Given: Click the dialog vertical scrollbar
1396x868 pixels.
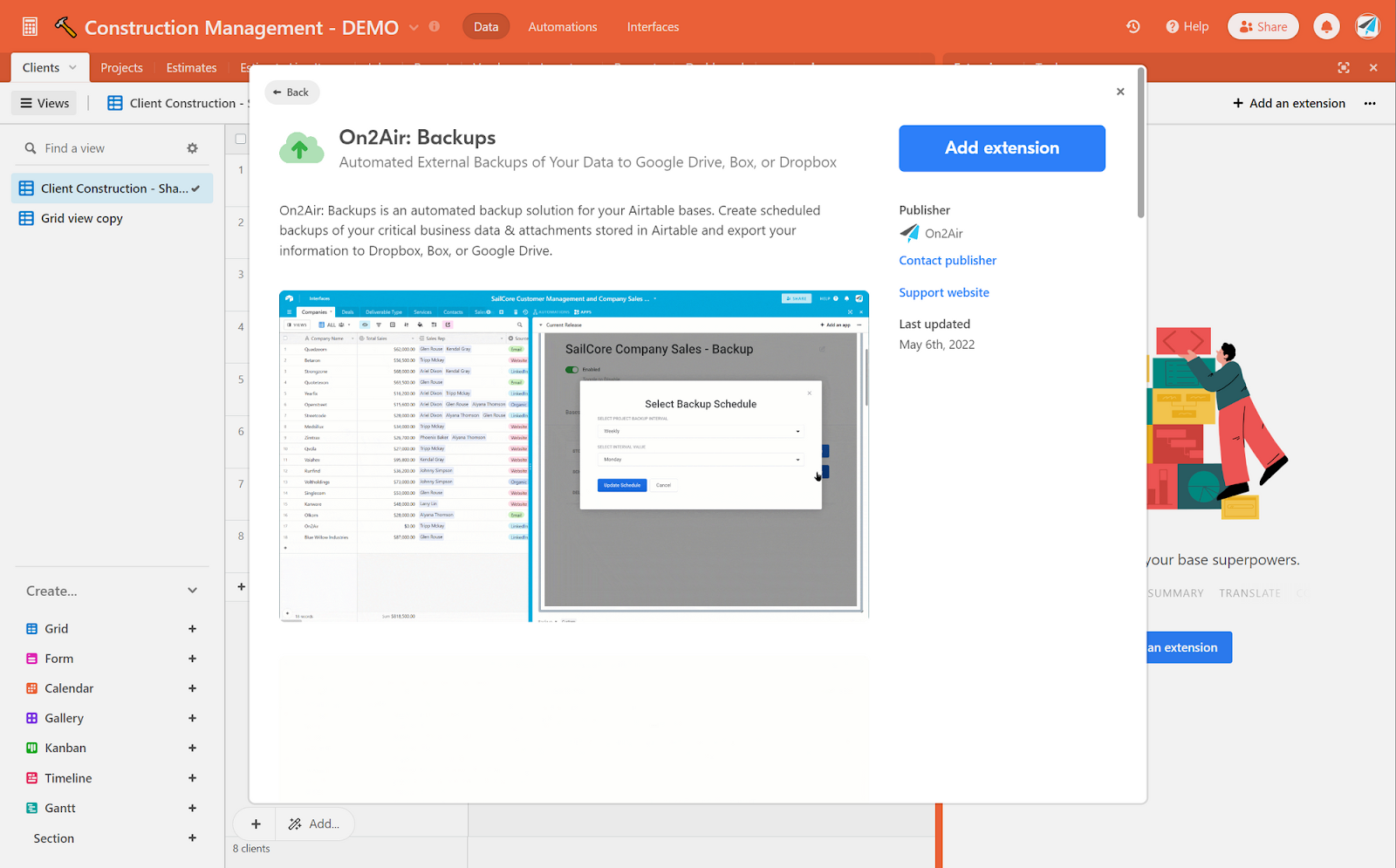Looking at the screenshot, I should click(1139, 144).
